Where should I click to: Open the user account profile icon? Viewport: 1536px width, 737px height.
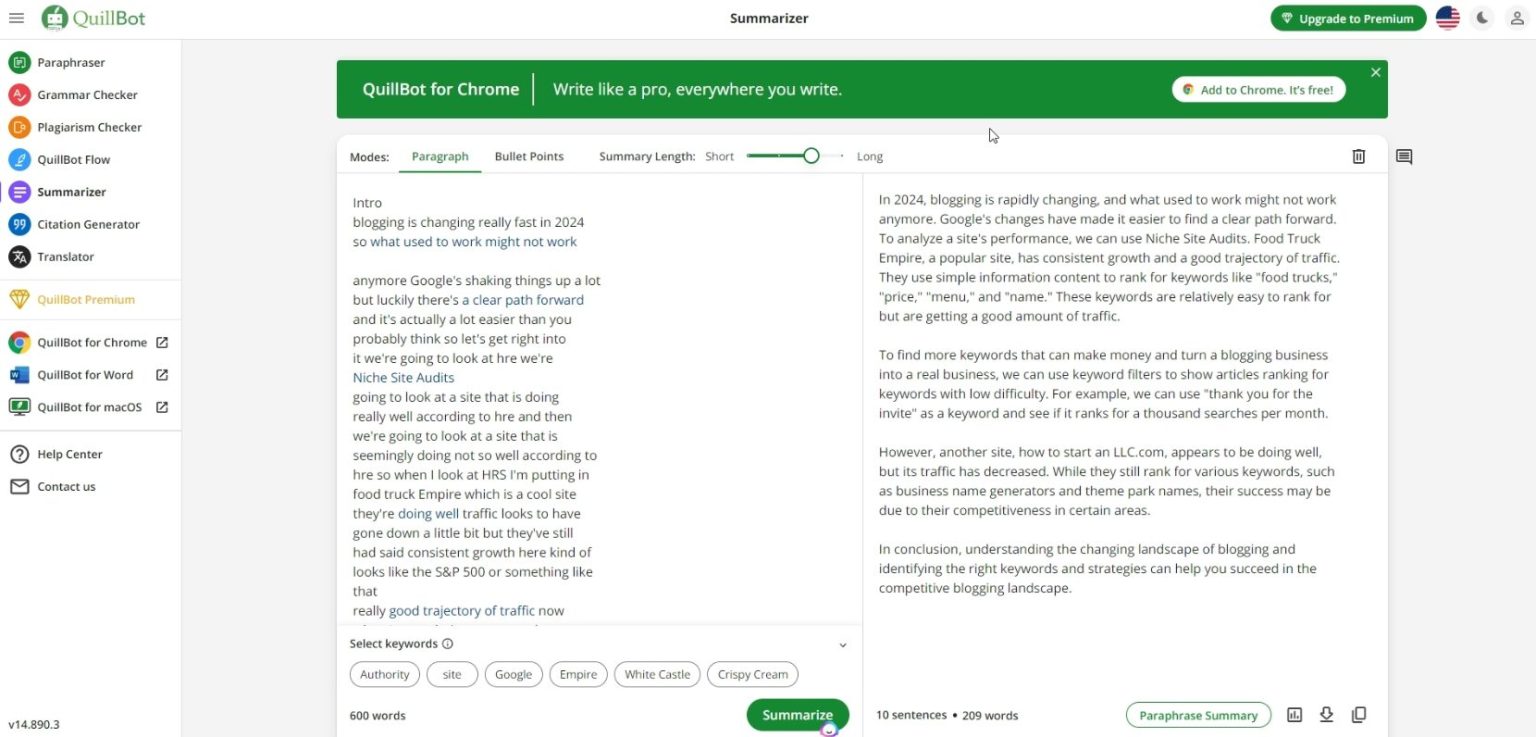point(1517,18)
